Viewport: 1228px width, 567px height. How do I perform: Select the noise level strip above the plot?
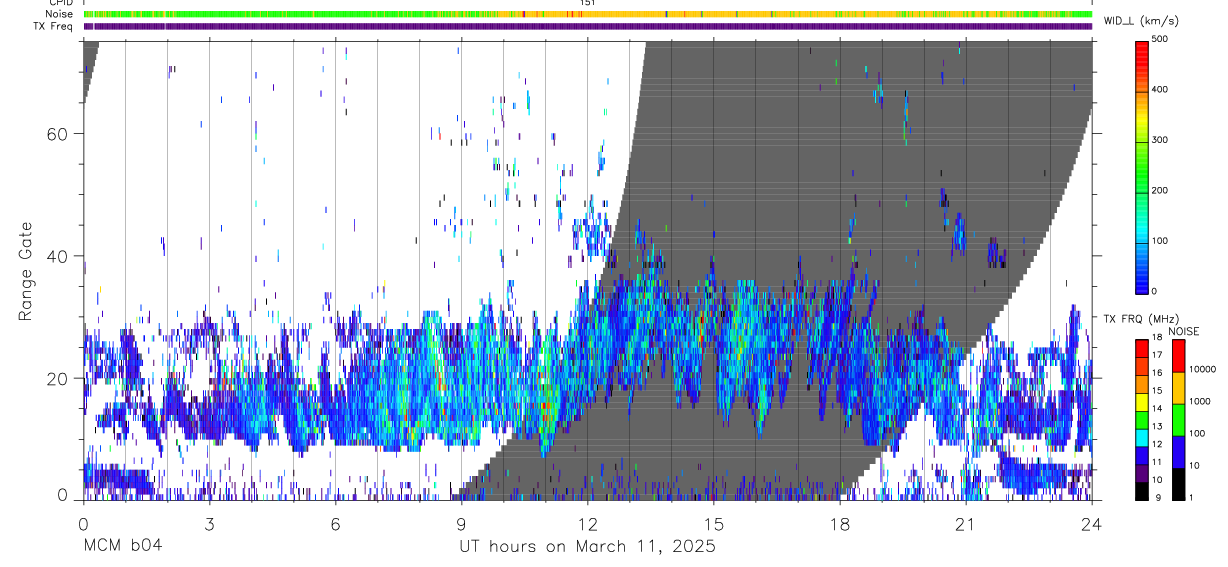point(588,14)
